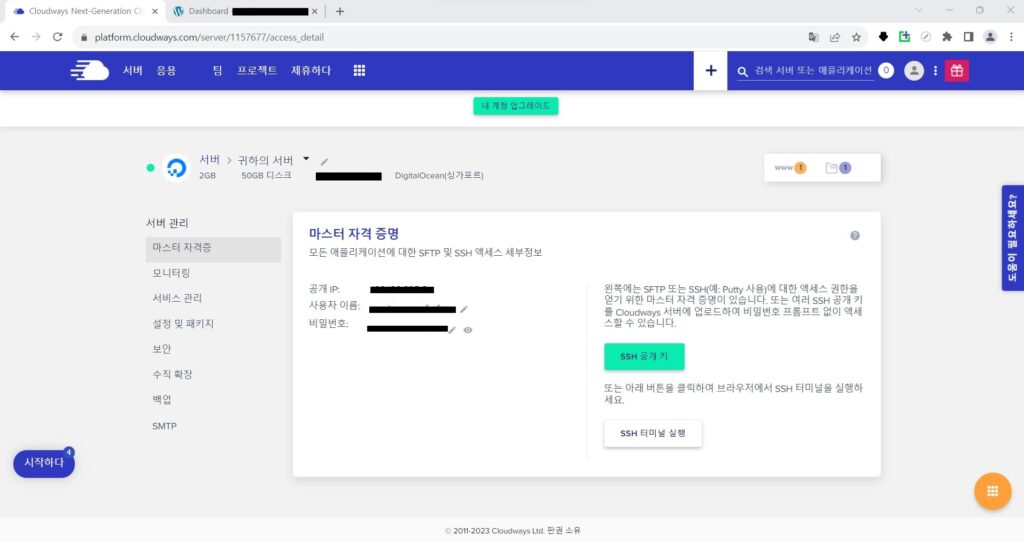Screen dimensions: 1024x542
Task: Open the browser extensions puzzle icon
Action: (947, 37)
